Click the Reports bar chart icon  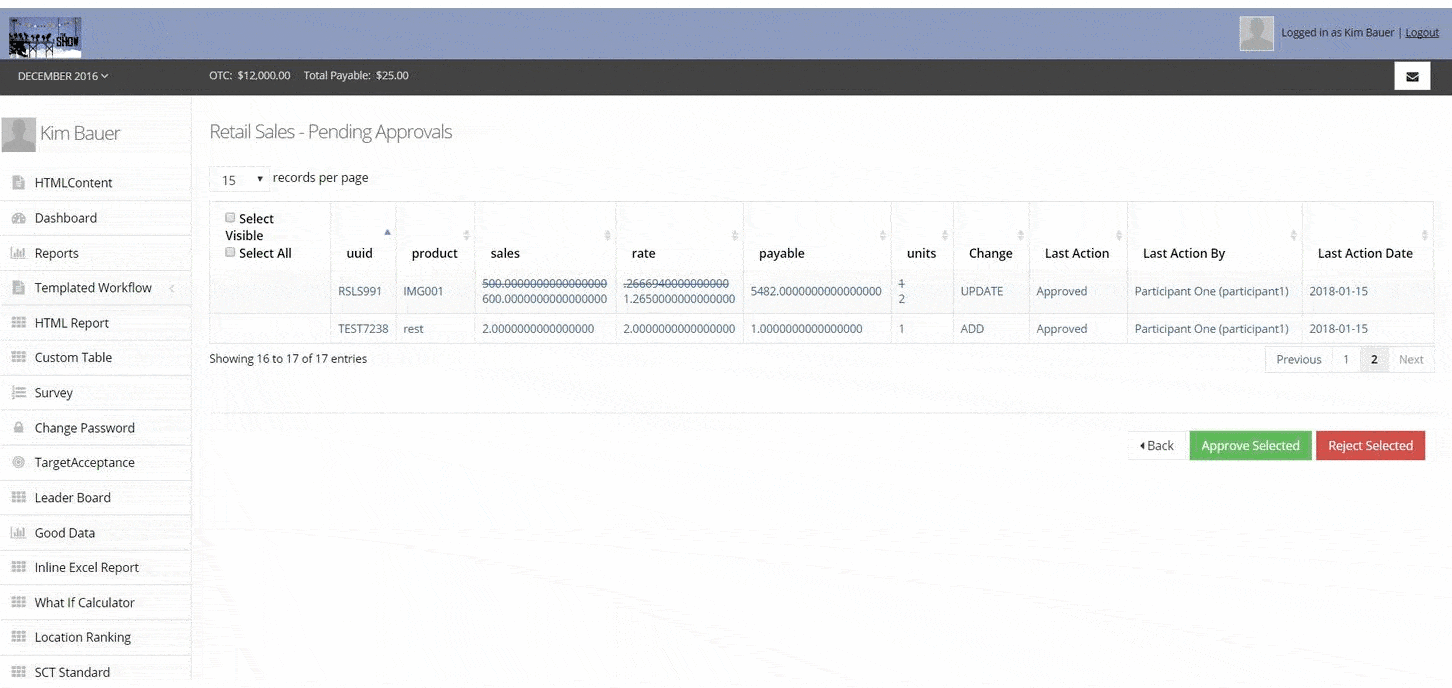coord(18,253)
